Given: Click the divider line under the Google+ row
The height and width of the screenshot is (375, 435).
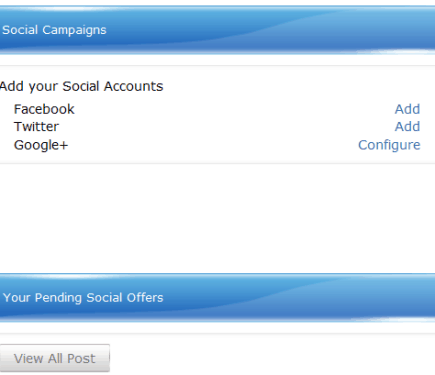Looking at the screenshot, I should click(217, 163).
